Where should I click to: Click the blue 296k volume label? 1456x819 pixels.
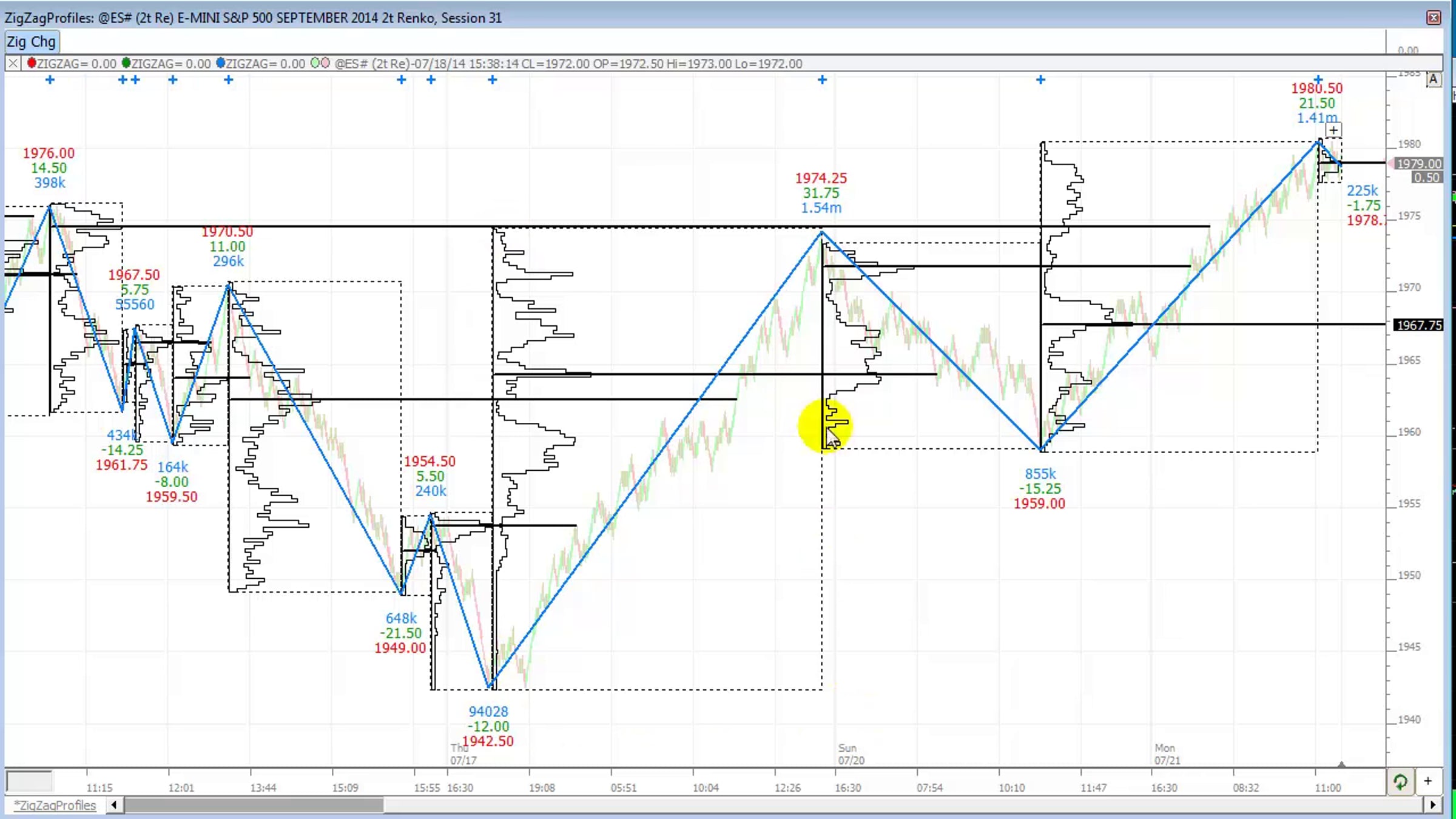(x=228, y=261)
